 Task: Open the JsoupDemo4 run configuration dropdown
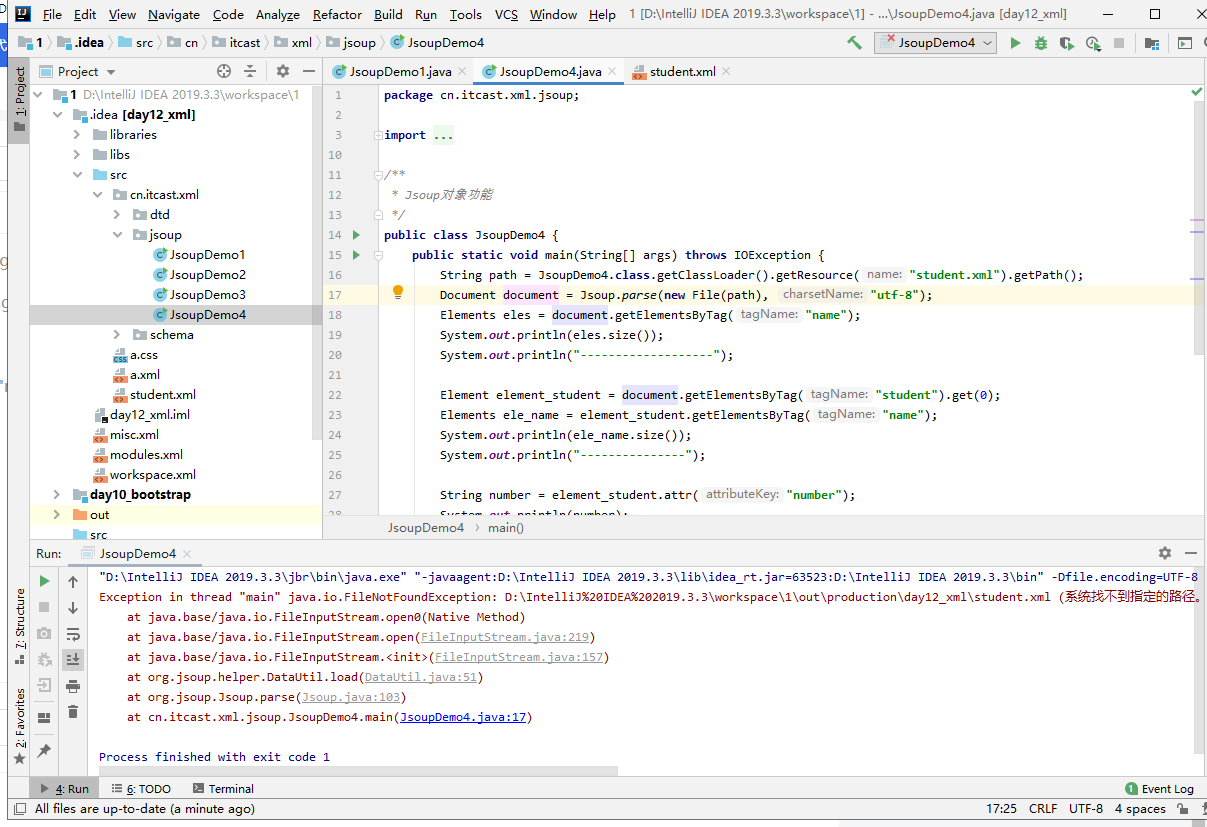coord(936,43)
